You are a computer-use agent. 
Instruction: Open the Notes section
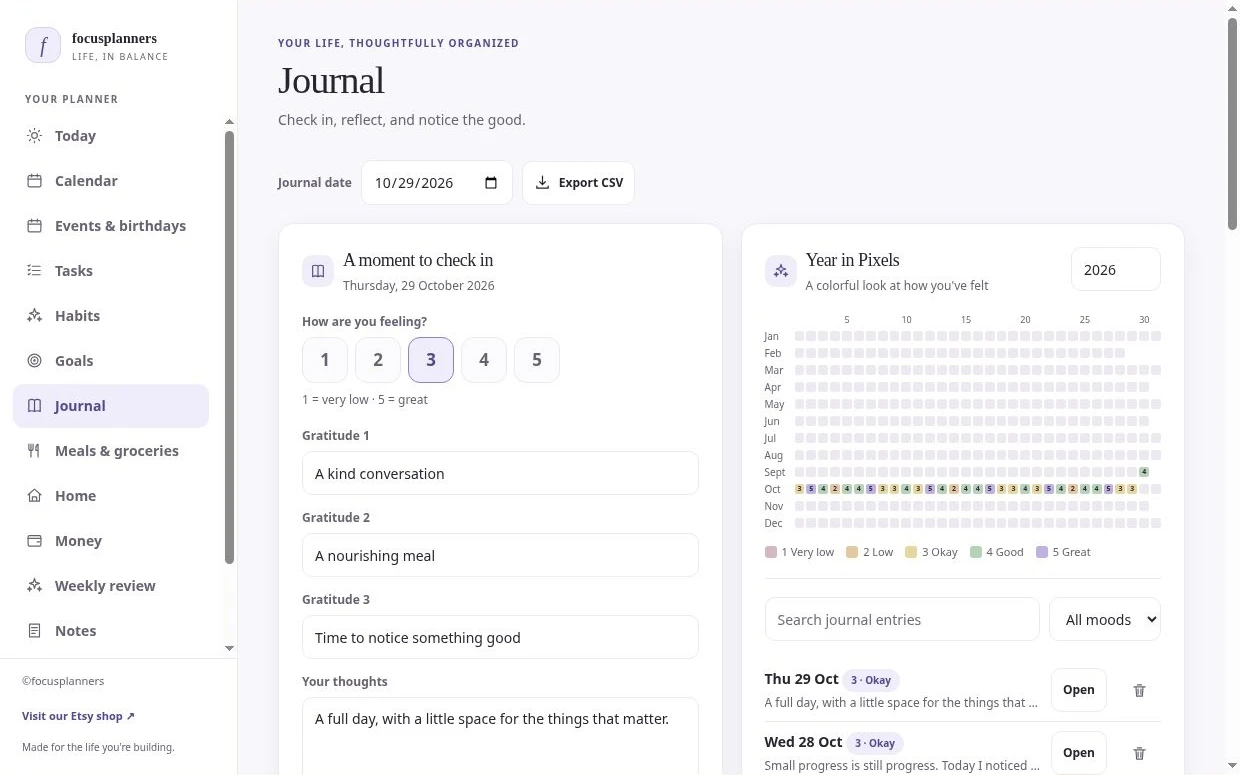(x=111, y=631)
